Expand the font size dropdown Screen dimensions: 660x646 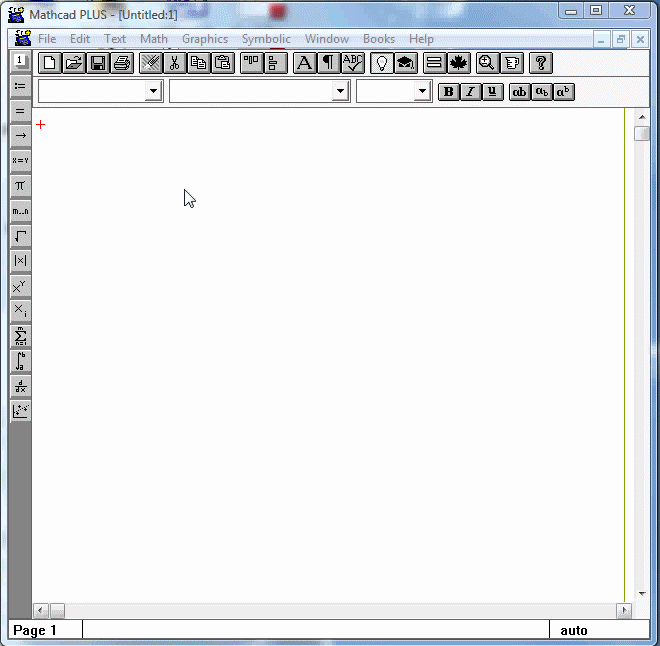(421, 92)
